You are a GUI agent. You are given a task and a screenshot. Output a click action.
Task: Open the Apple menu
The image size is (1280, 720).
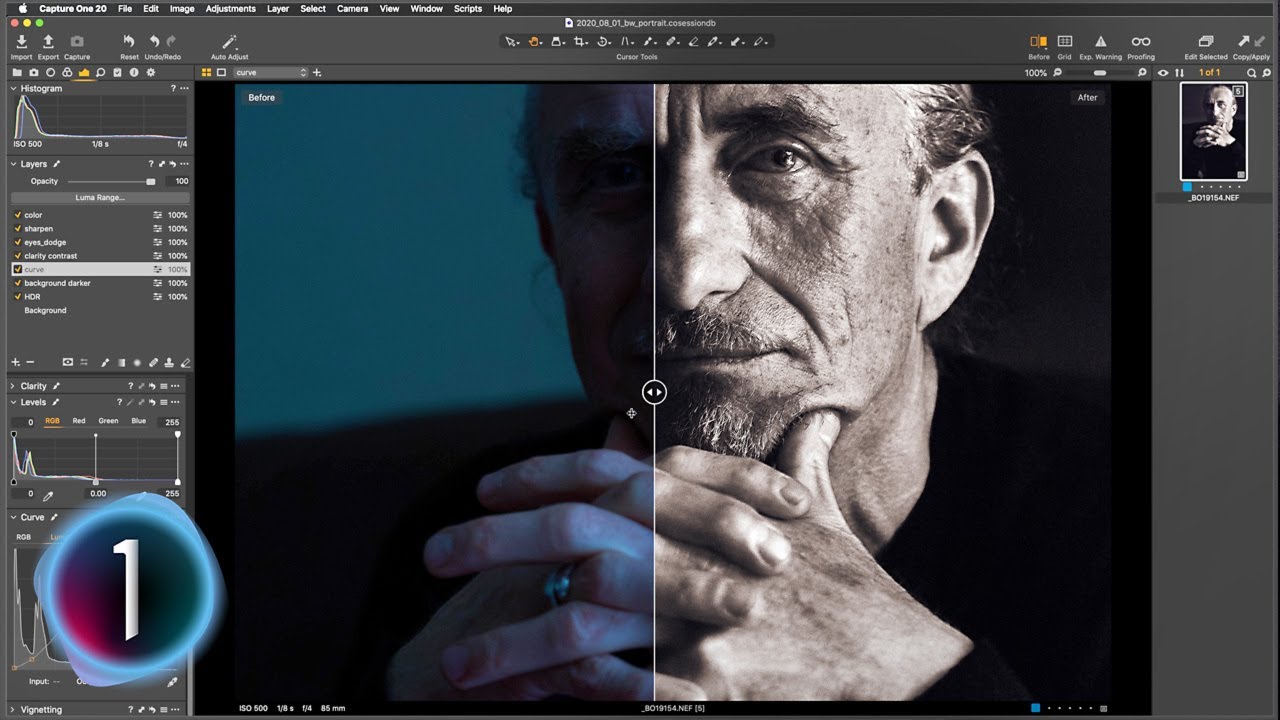coord(22,9)
